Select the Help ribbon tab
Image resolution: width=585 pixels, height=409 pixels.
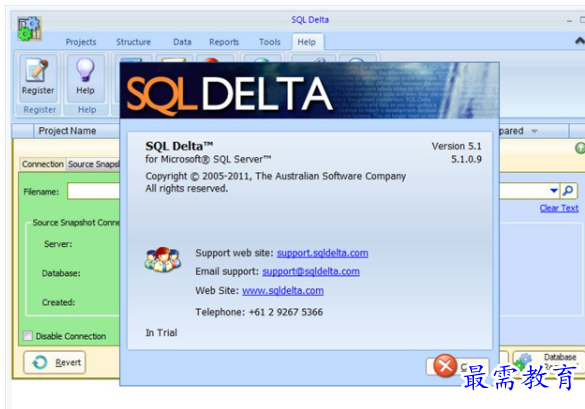click(307, 42)
